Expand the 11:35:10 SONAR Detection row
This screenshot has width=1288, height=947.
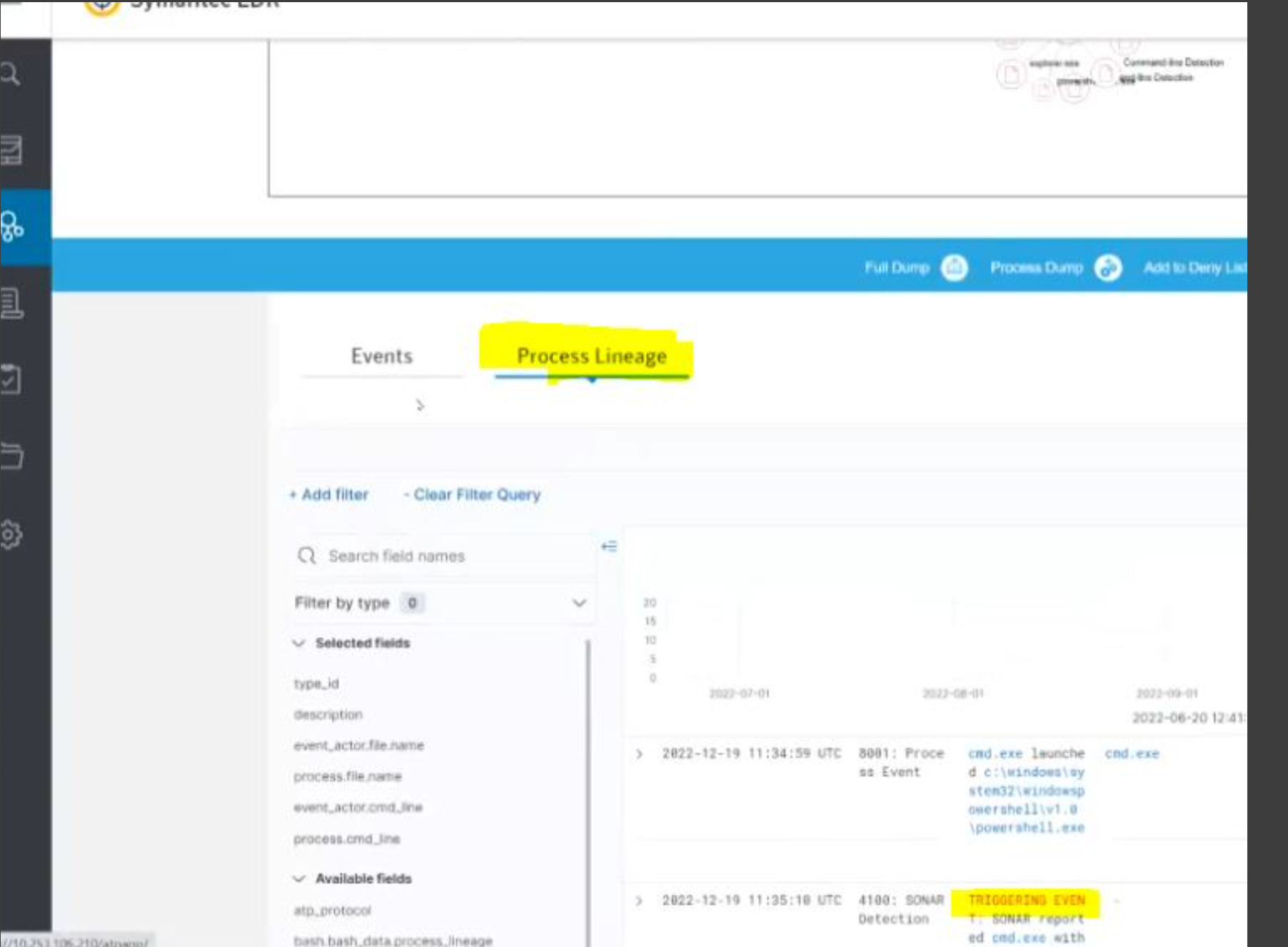639,901
